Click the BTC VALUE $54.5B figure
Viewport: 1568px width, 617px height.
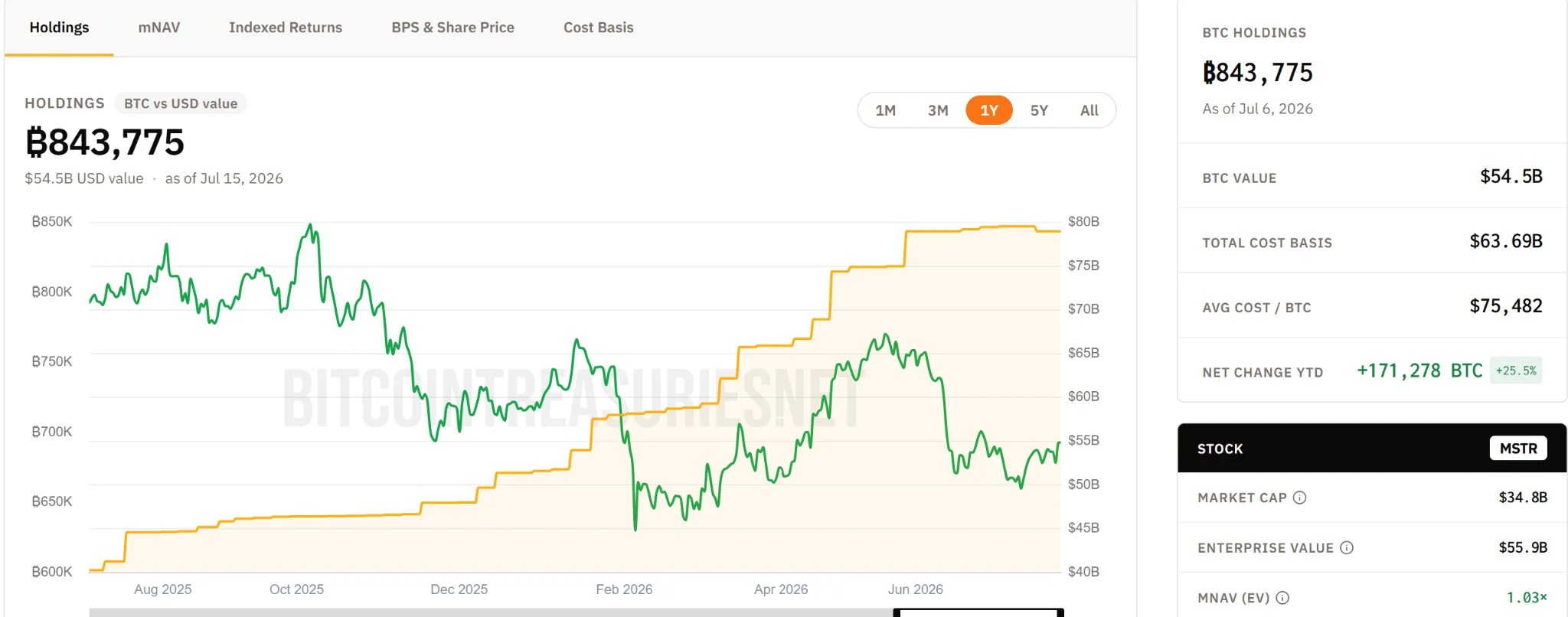pos(1511,177)
